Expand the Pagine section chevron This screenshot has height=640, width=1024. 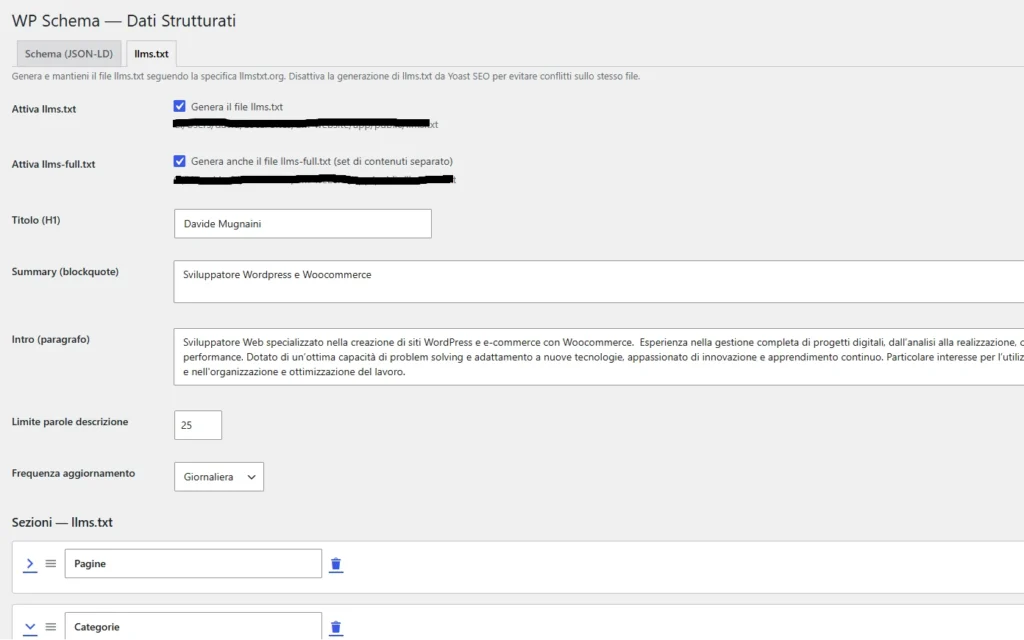30,564
